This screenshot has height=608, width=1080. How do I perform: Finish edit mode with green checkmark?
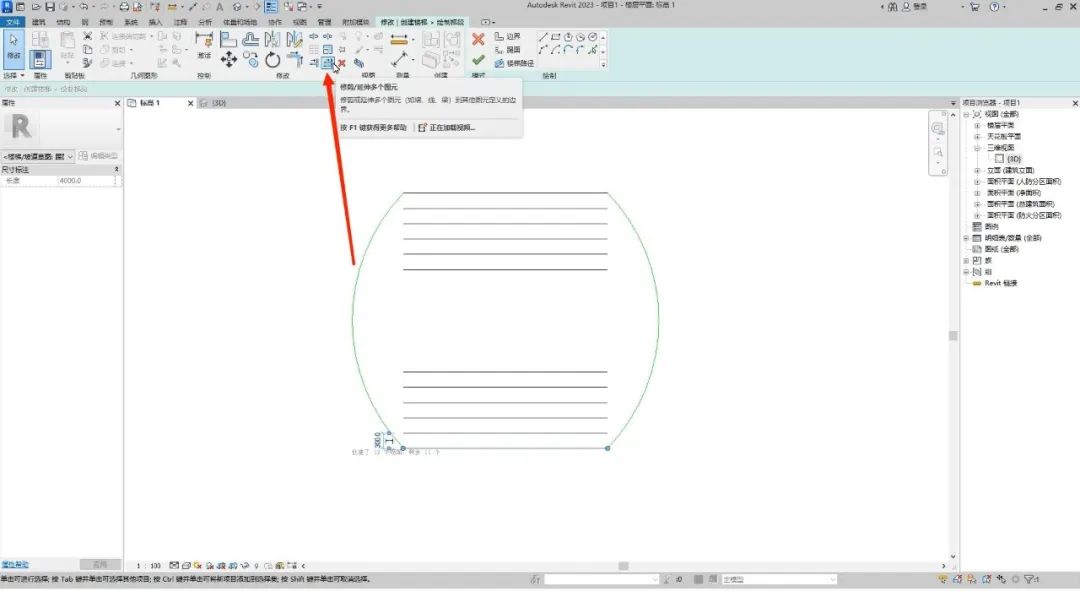point(478,61)
